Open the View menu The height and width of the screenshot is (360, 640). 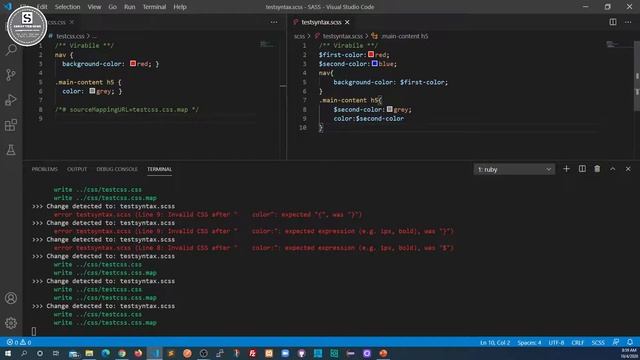(x=94, y=7)
